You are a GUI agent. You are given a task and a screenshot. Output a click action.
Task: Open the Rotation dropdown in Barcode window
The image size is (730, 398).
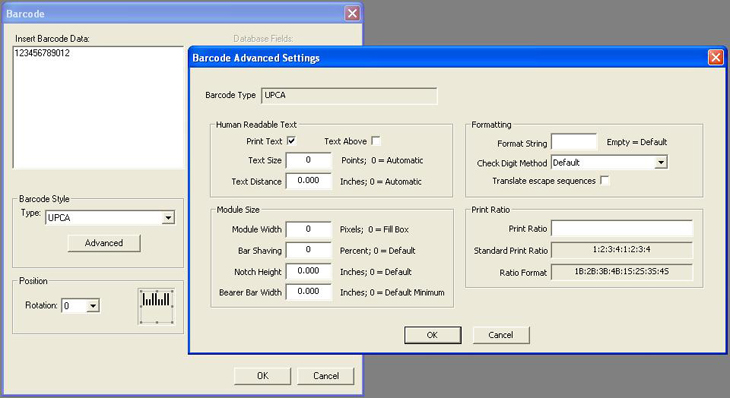[93, 306]
